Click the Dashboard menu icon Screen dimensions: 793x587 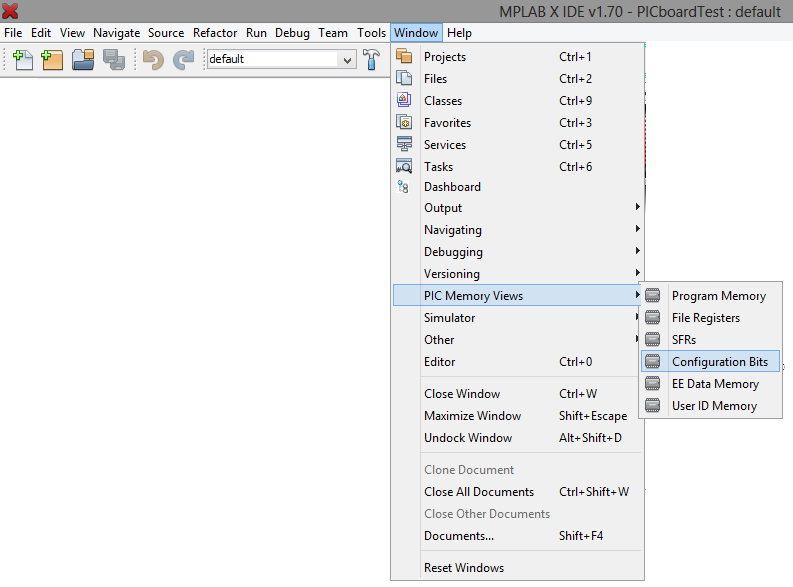pos(403,187)
